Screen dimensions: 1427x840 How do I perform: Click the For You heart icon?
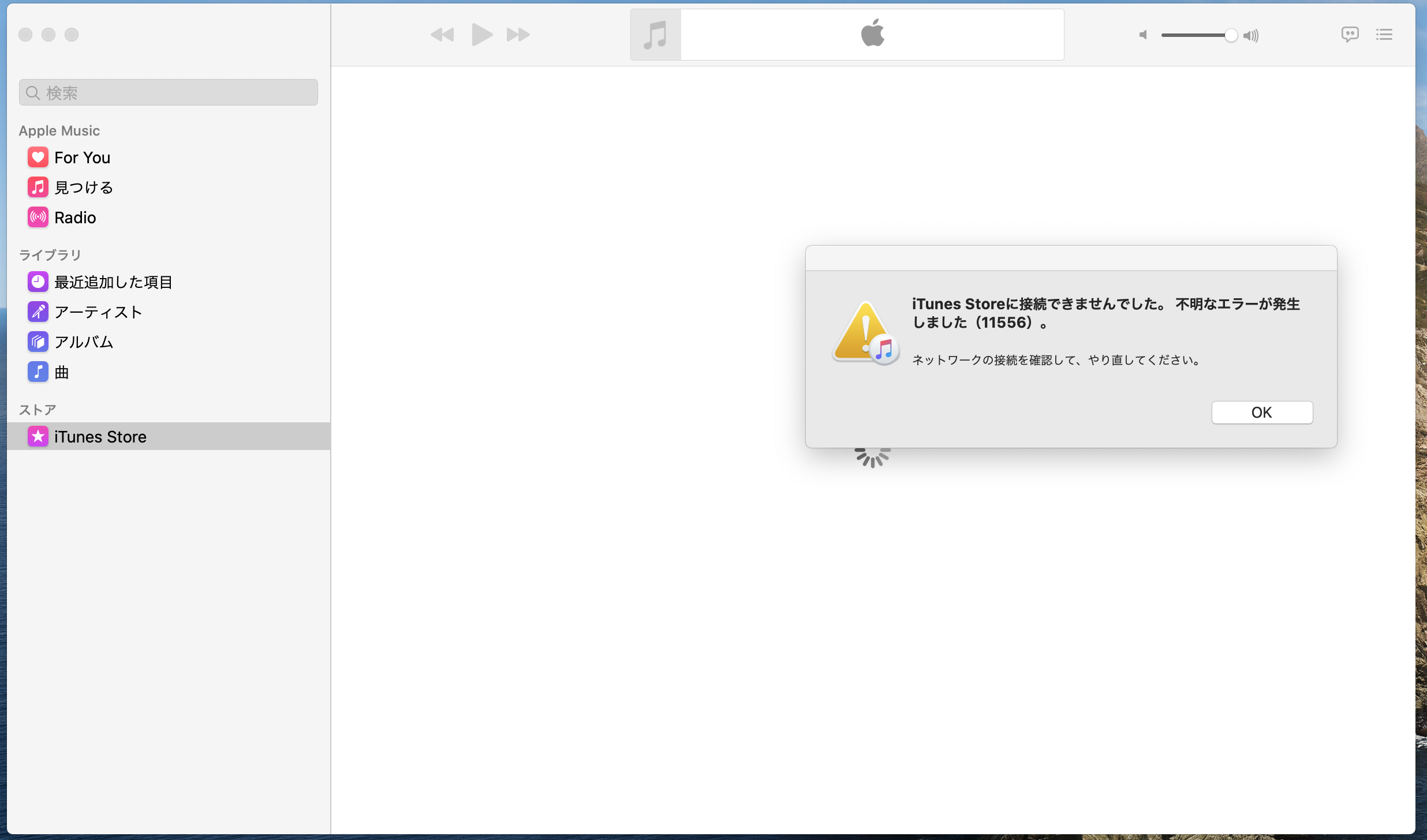point(38,157)
